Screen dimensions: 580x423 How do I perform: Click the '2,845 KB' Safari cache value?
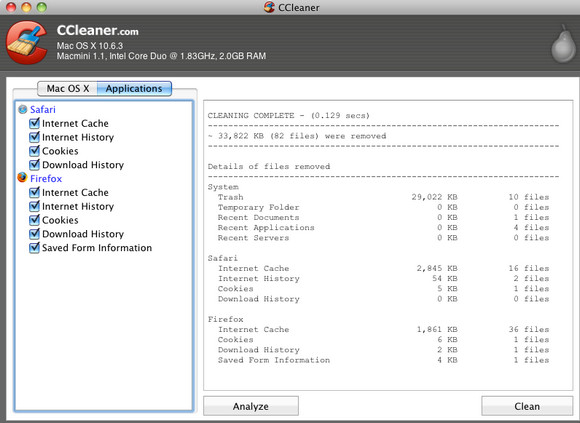point(437,268)
